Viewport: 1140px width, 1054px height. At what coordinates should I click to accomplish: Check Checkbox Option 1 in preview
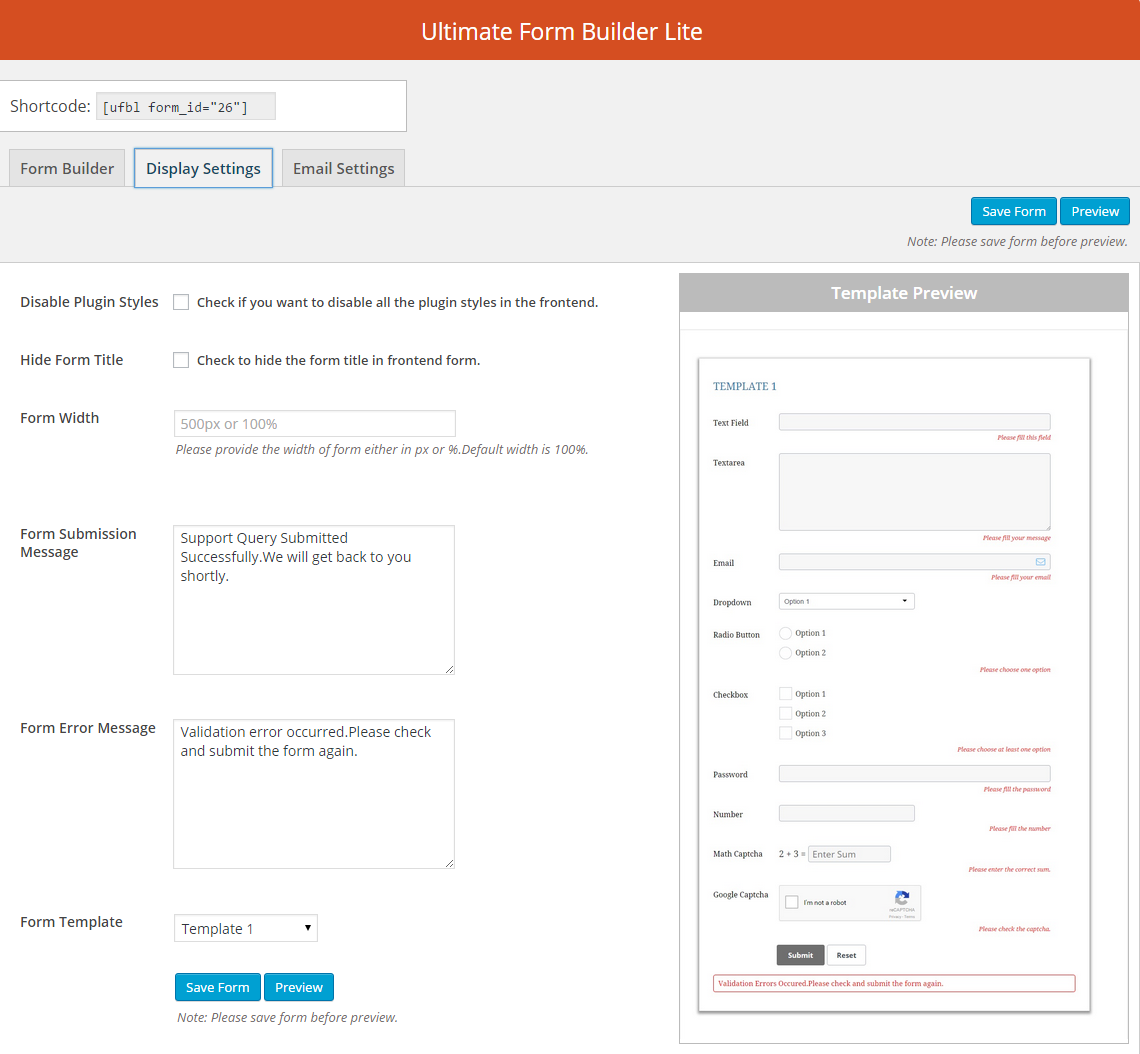coord(785,693)
